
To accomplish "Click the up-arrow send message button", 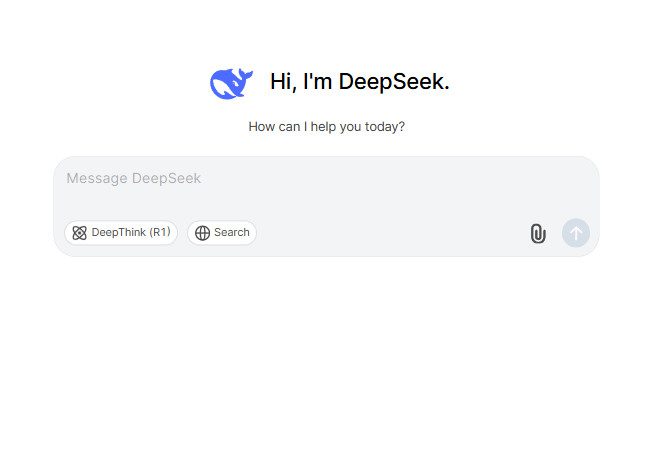I will (x=576, y=233).
